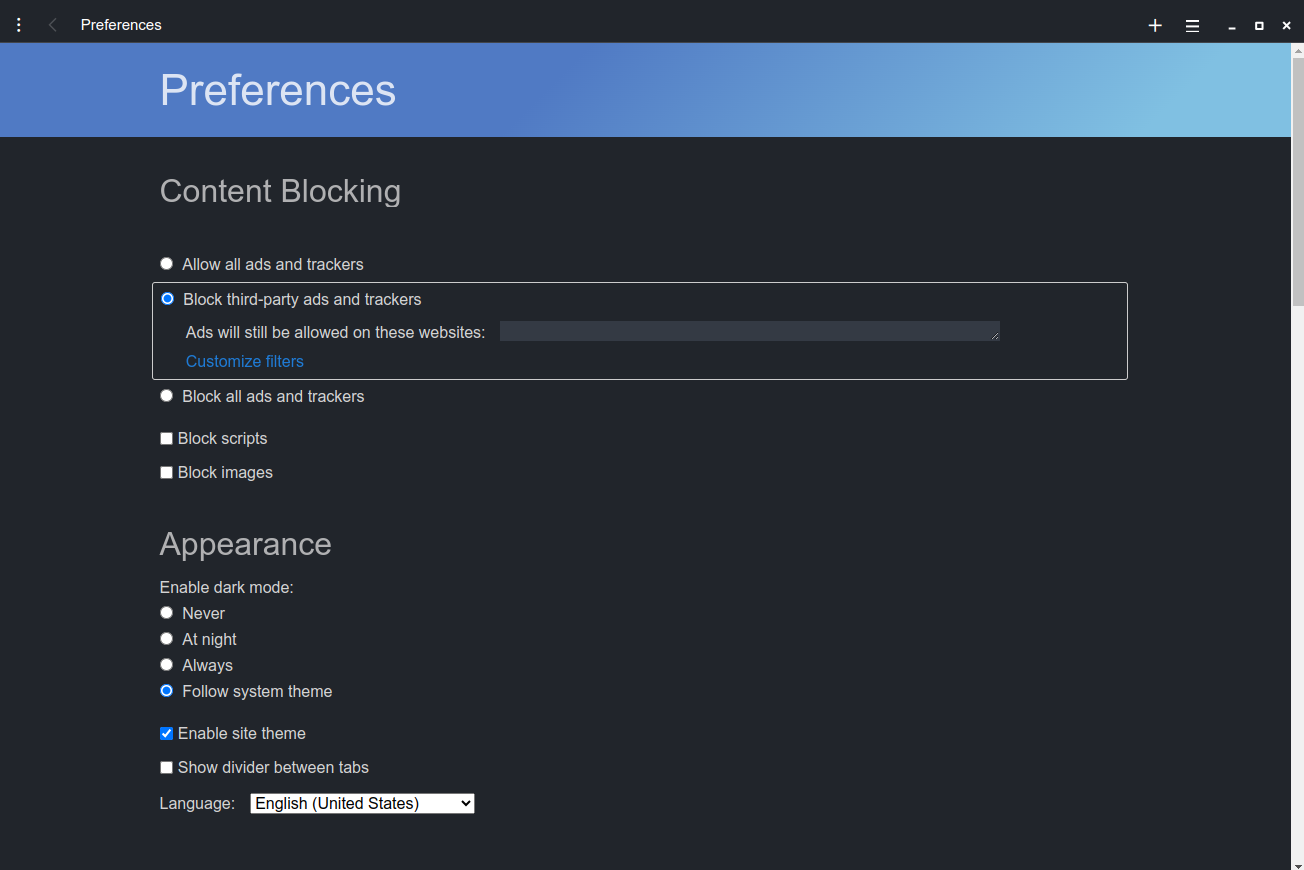Select "Allow all ads and trackers"
The height and width of the screenshot is (870, 1304).
[166, 263]
